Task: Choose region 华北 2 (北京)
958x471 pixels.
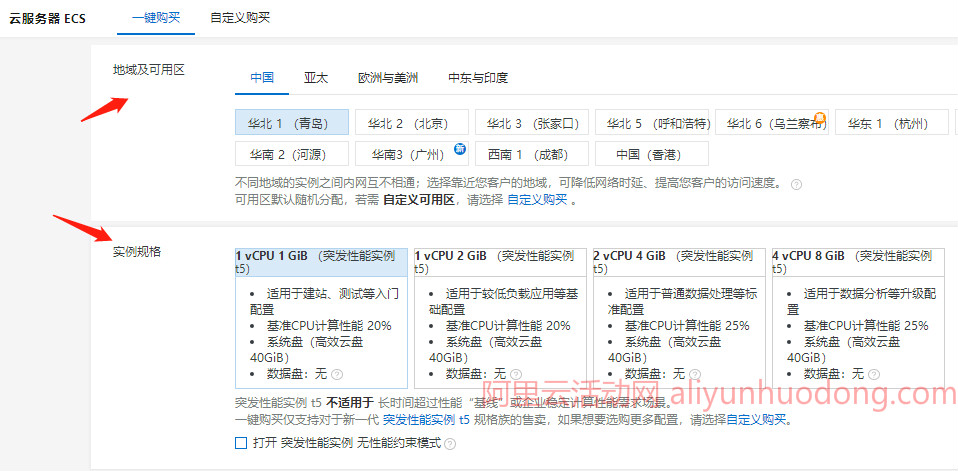Action: tap(411, 122)
